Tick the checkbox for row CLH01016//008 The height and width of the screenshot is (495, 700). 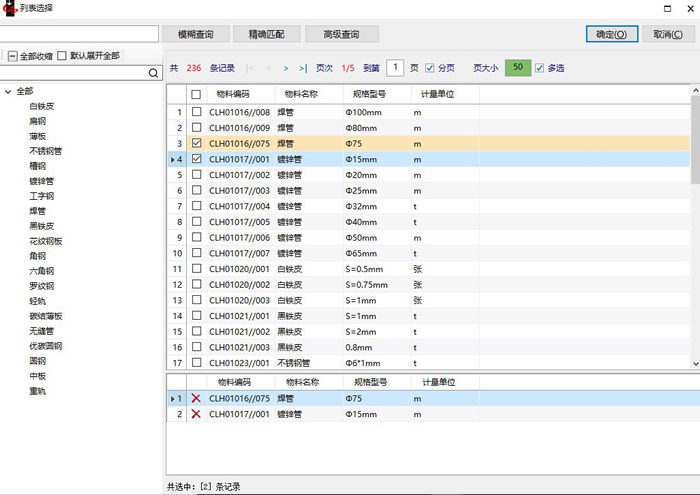coord(196,112)
